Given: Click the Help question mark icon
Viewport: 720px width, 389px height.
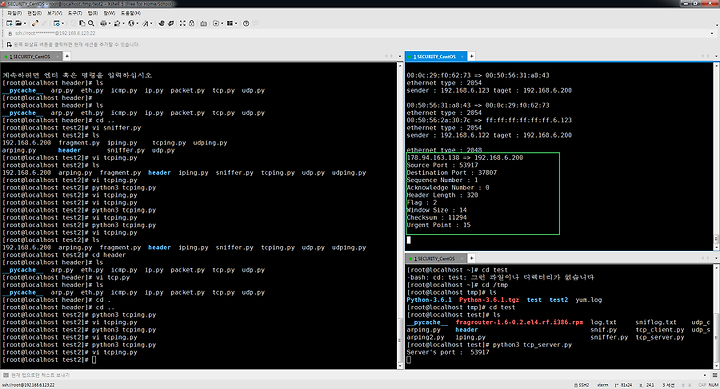Looking at the screenshot, I should (x=246, y=23).
